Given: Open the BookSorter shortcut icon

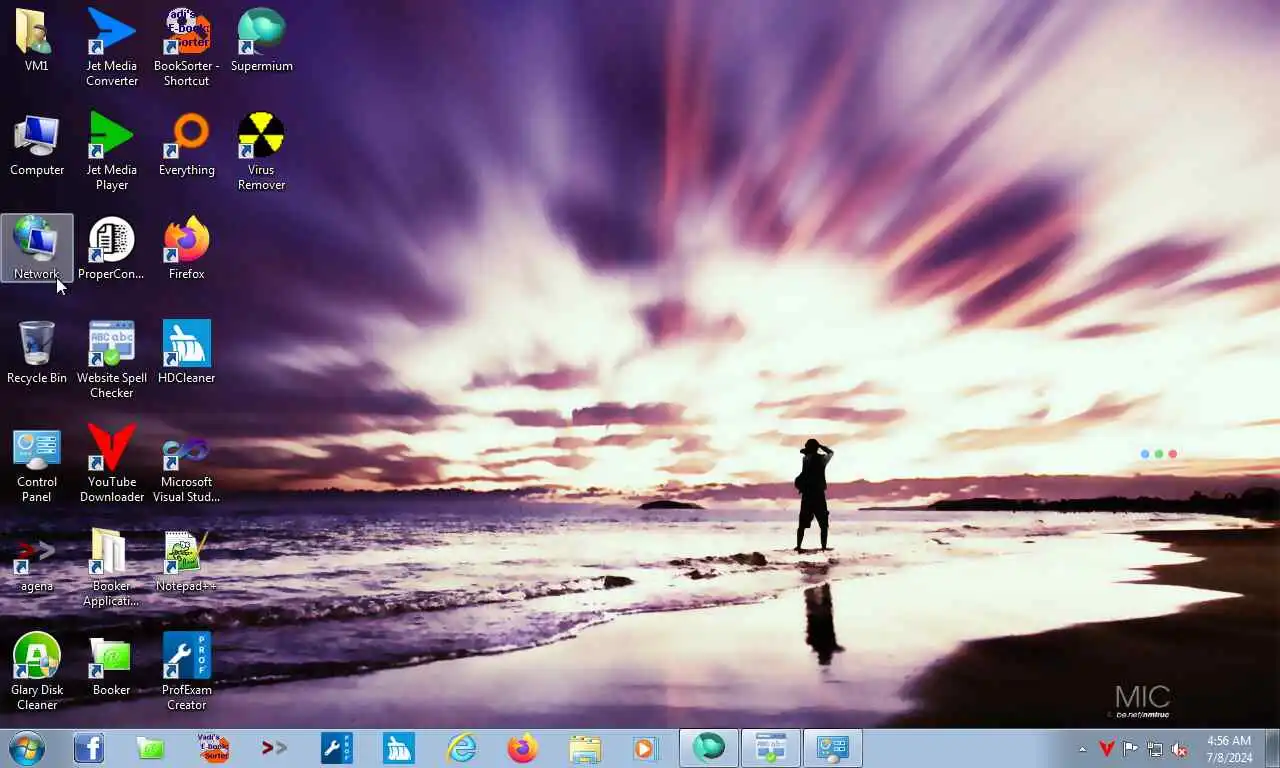Looking at the screenshot, I should pyautogui.click(x=187, y=47).
